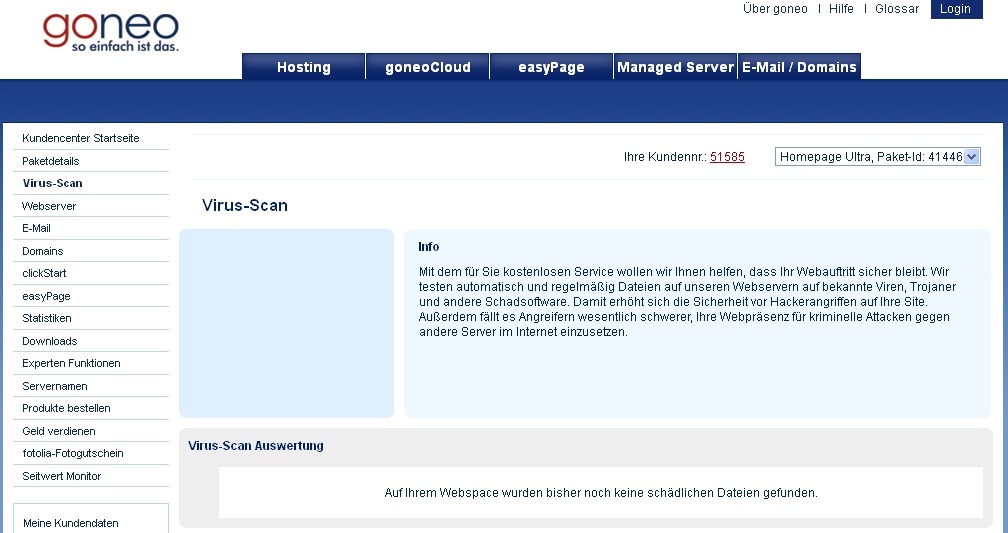Open clickStart in sidebar
Image resolution: width=1008 pixels, height=533 pixels.
click(x=44, y=273)
